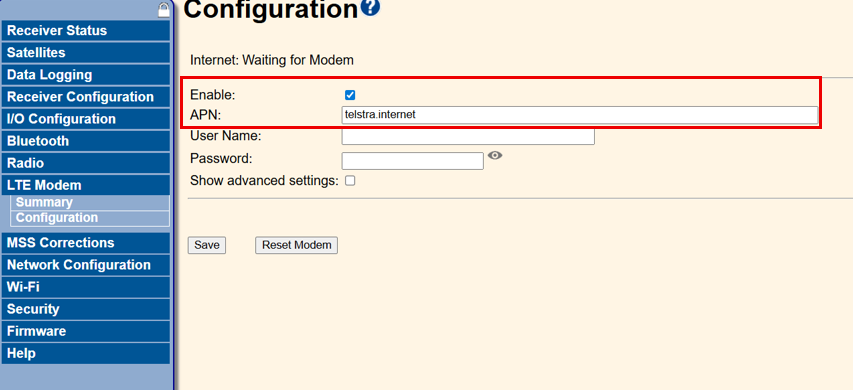Click the padlock icon above the sidebar
This screenshot has width=853, height=390.
[164, 9]
